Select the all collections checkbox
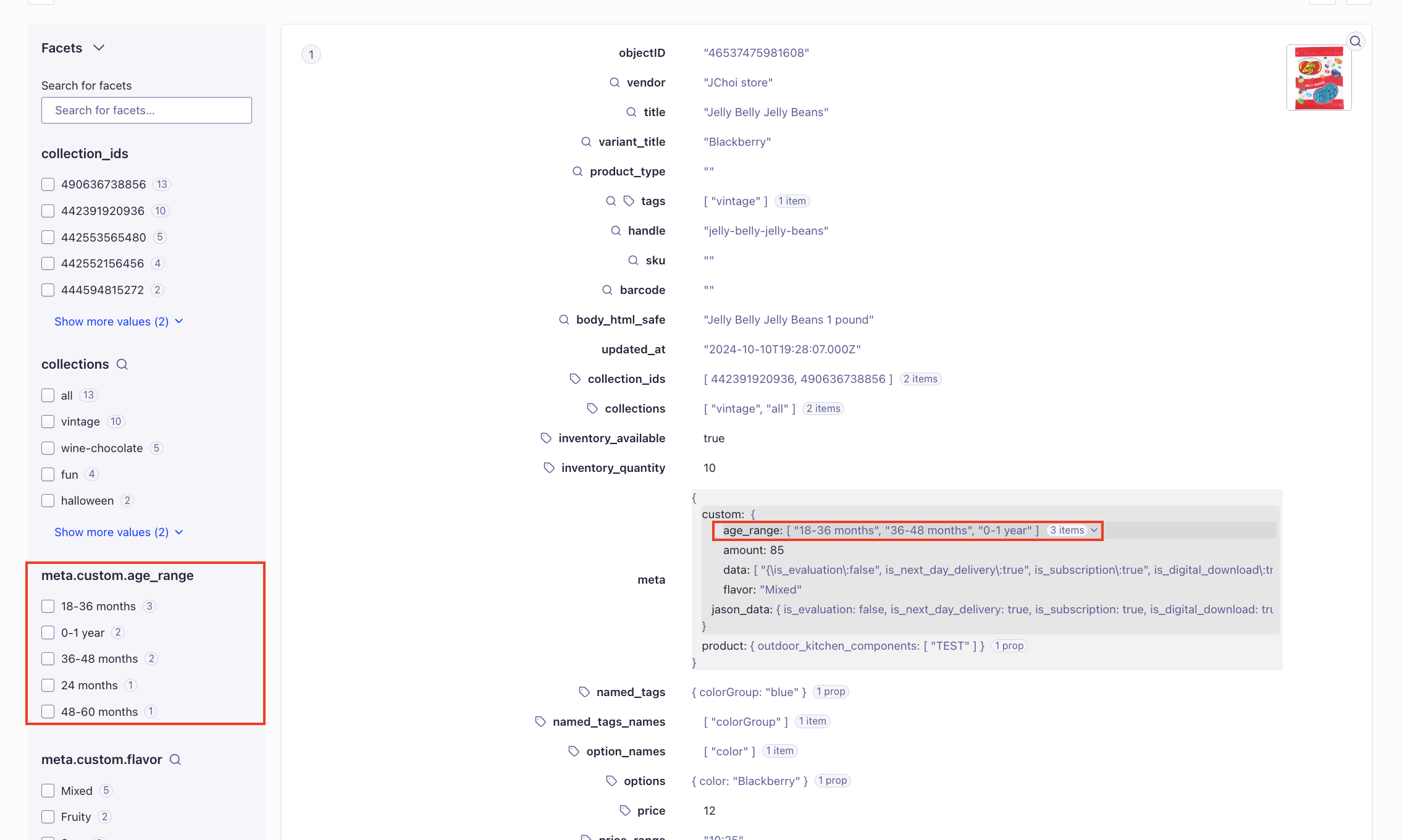This screenshot has width=1402, height=840. (48, 395)
